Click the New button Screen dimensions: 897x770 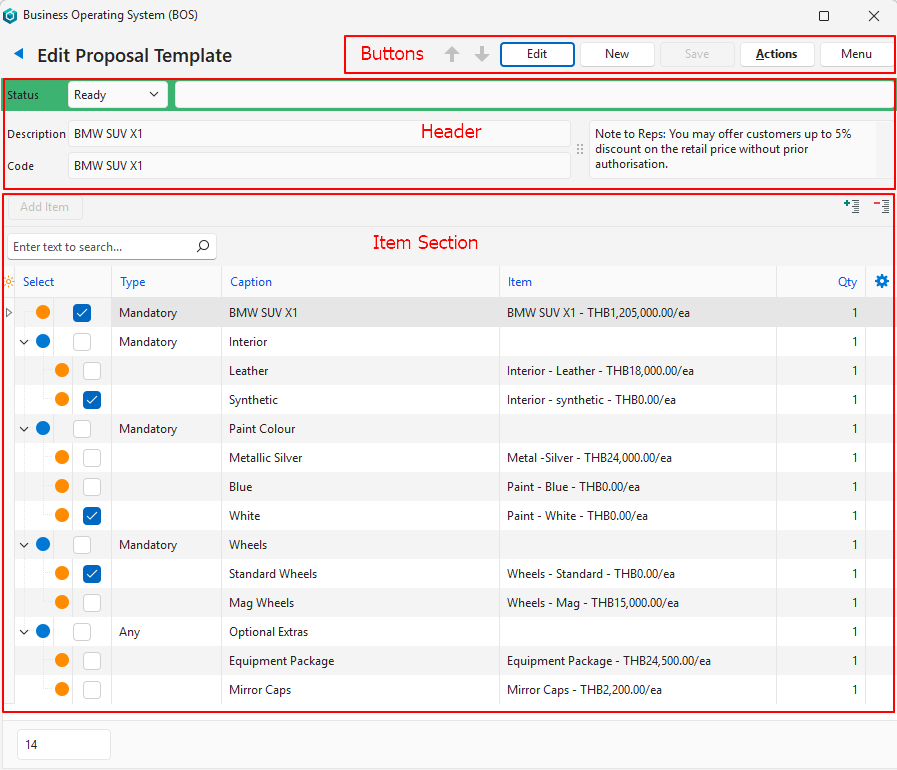pyautogui.click(x=617, y=54)
